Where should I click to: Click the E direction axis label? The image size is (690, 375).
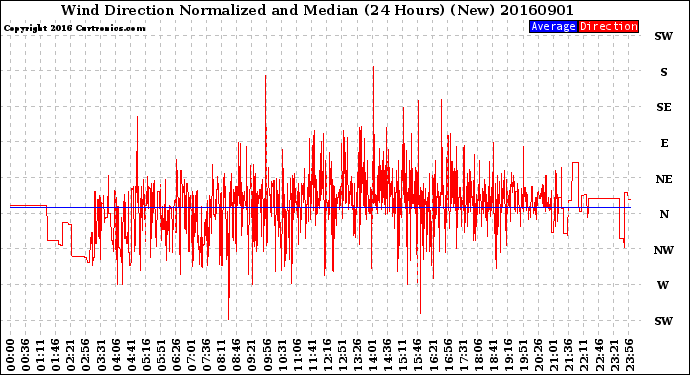click(664, 143)
